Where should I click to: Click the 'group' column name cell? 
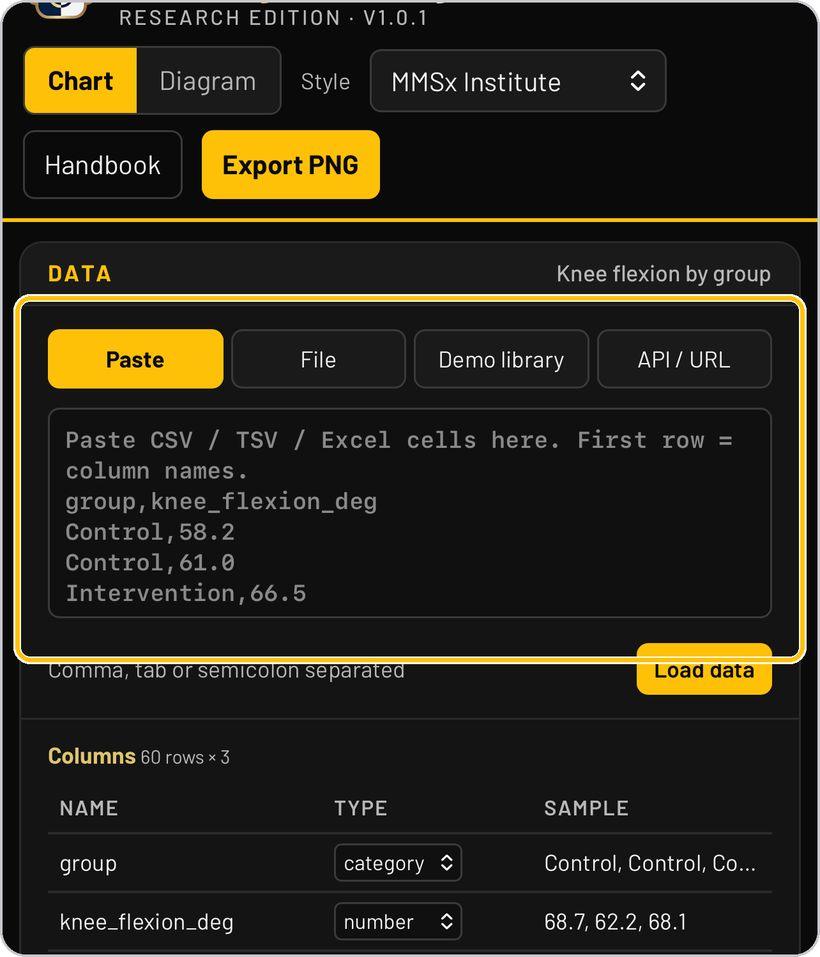88,864
